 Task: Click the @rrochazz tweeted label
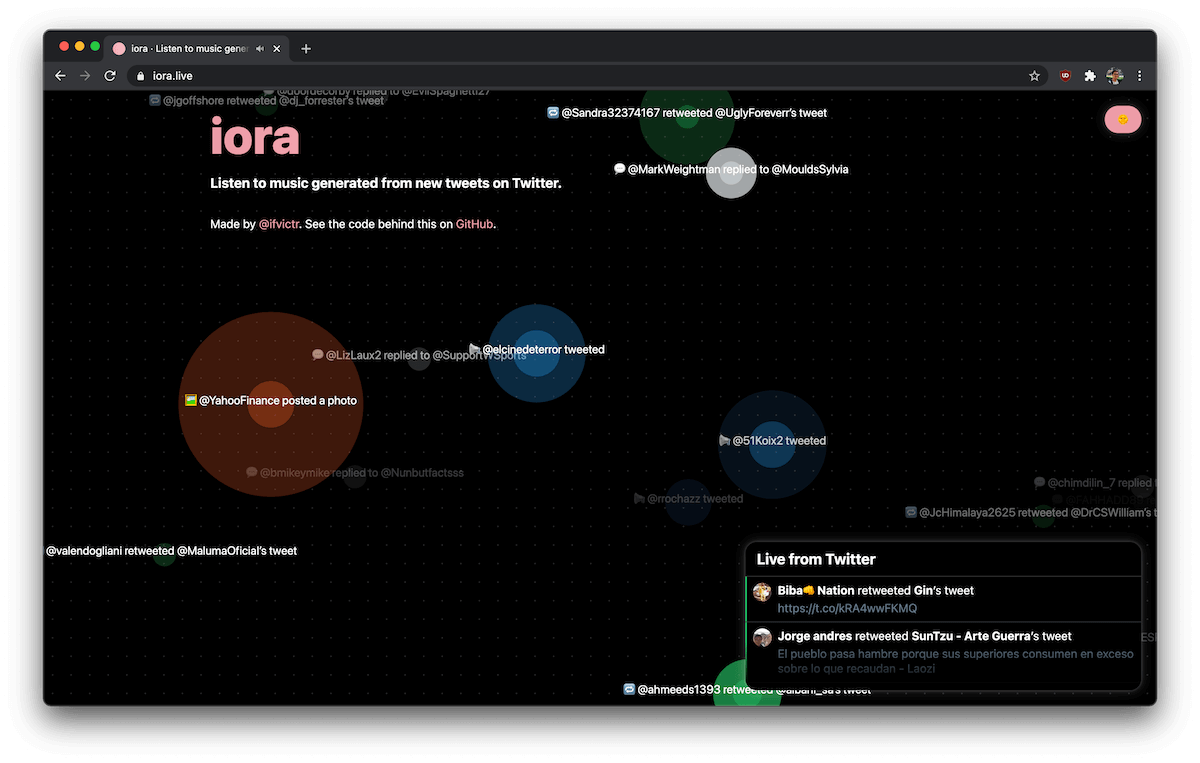[695, 498]
